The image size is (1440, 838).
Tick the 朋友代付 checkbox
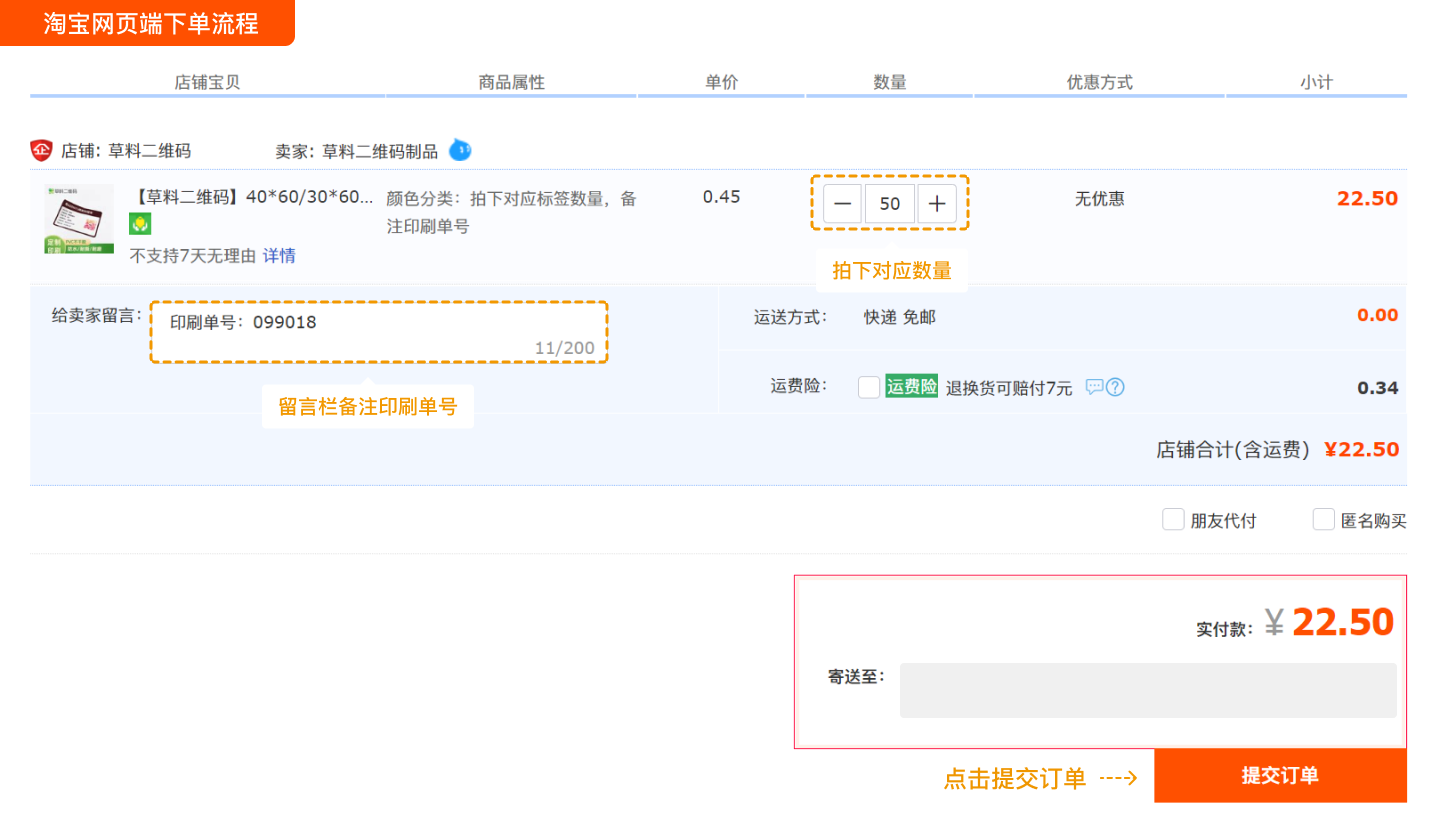1173,520
